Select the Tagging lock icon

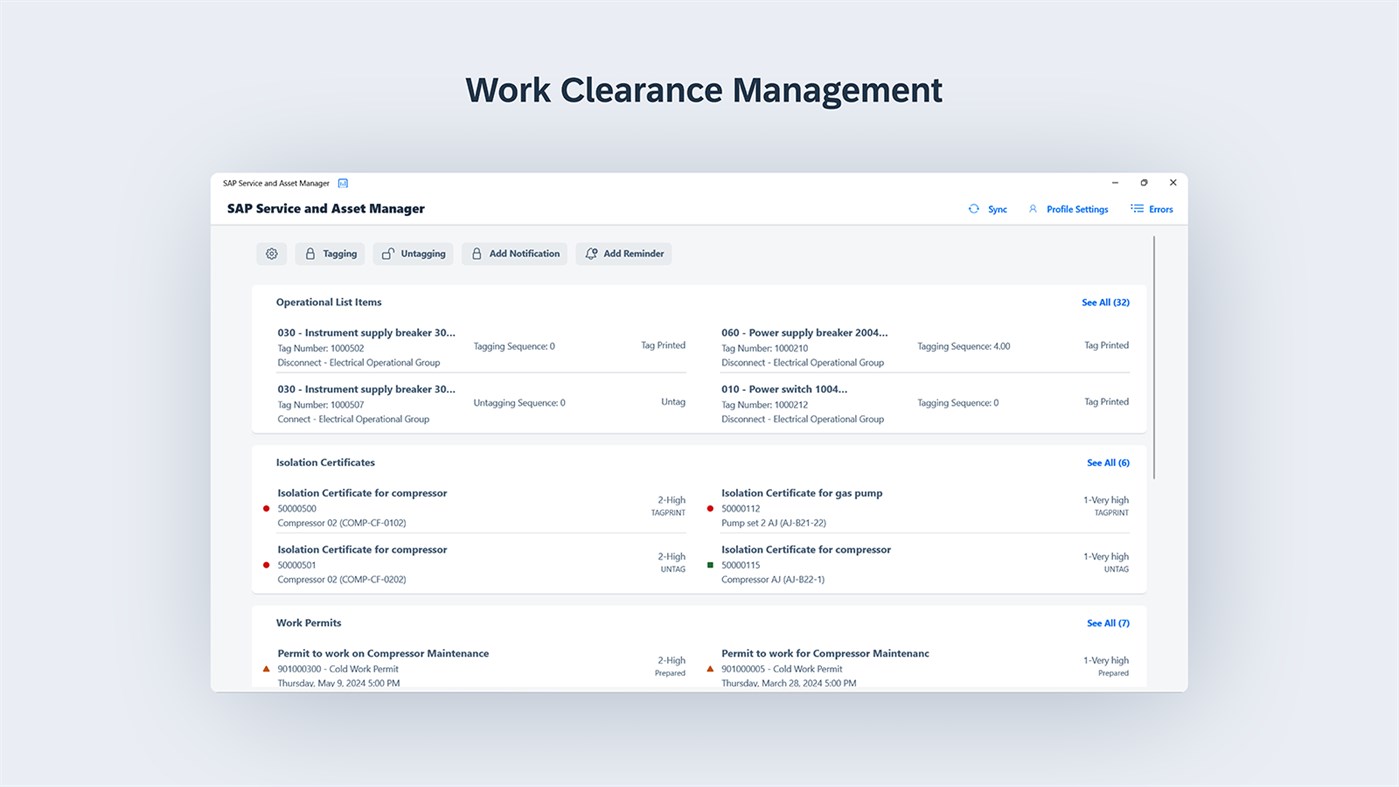click(x=312, y=253)
